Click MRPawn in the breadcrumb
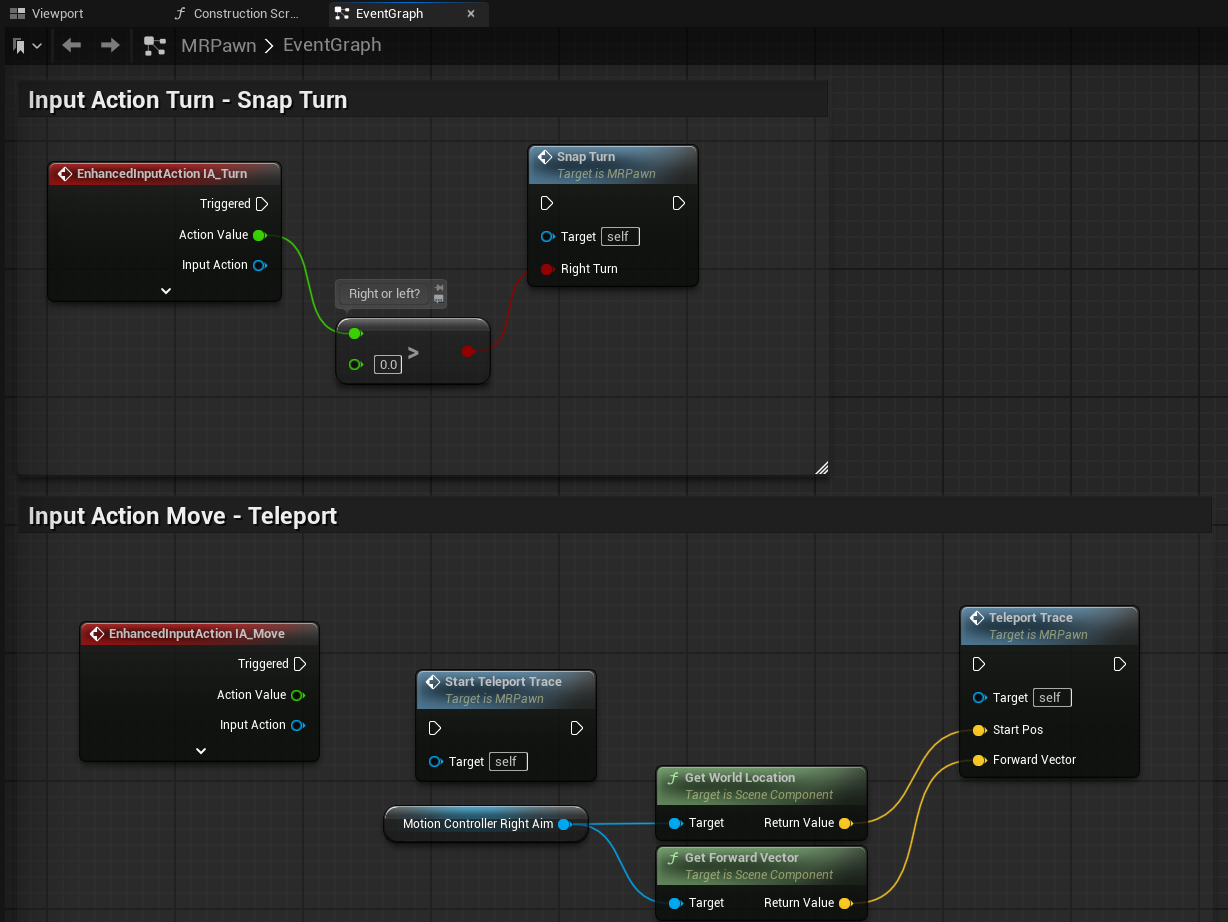This screenshot has height=922, width=1228. coord(218,46)
